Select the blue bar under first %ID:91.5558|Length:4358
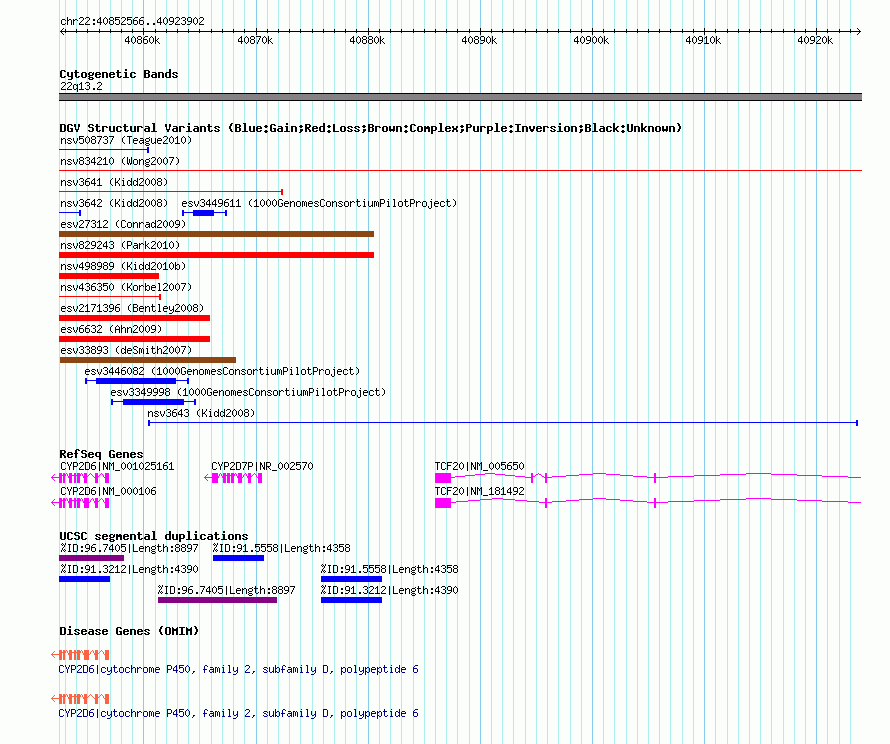This screenshot has width=890, height=744. pos(238,558)
